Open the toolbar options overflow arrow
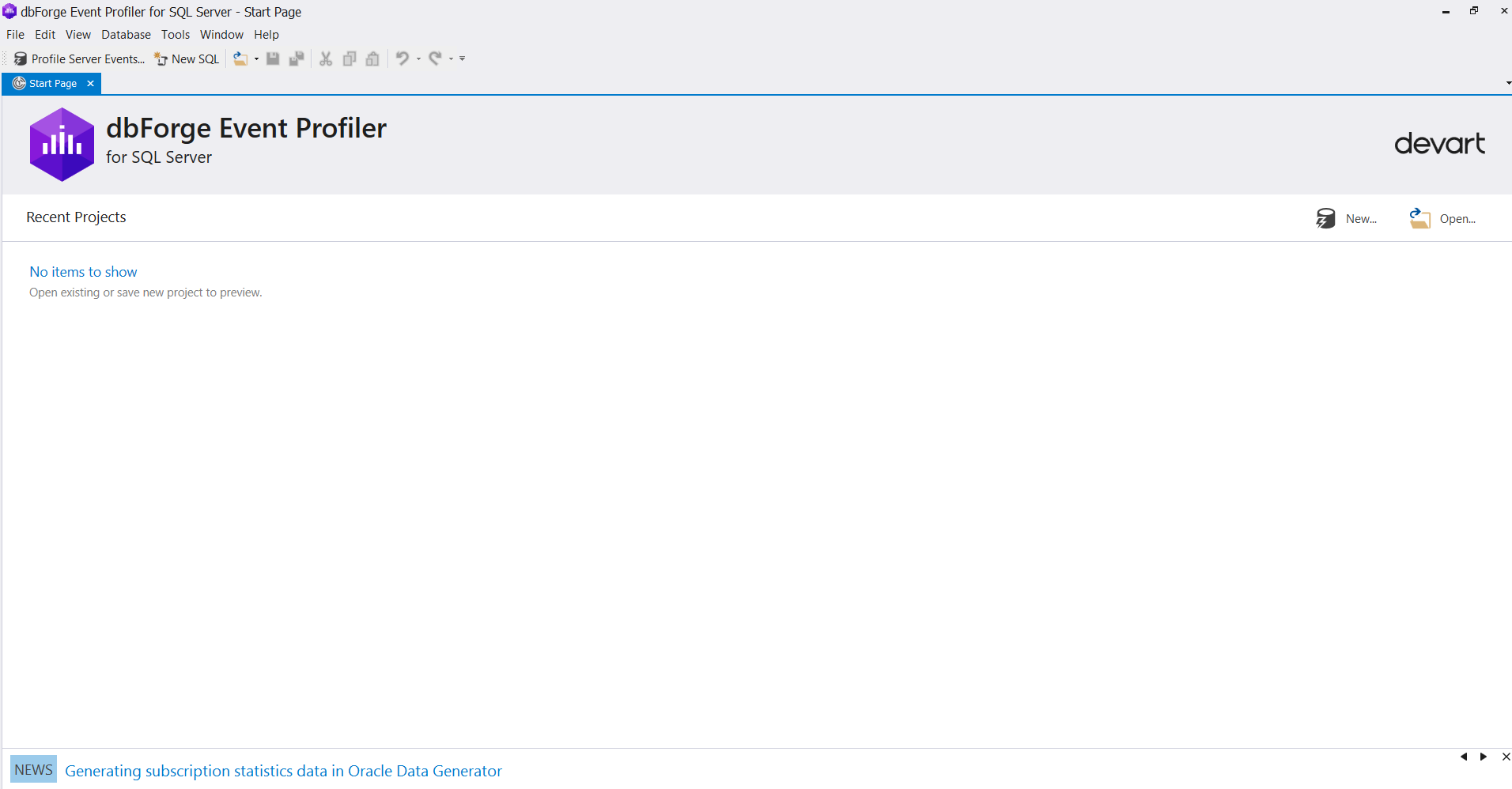Screen dimensions: 1512x789 pos(463,59)
